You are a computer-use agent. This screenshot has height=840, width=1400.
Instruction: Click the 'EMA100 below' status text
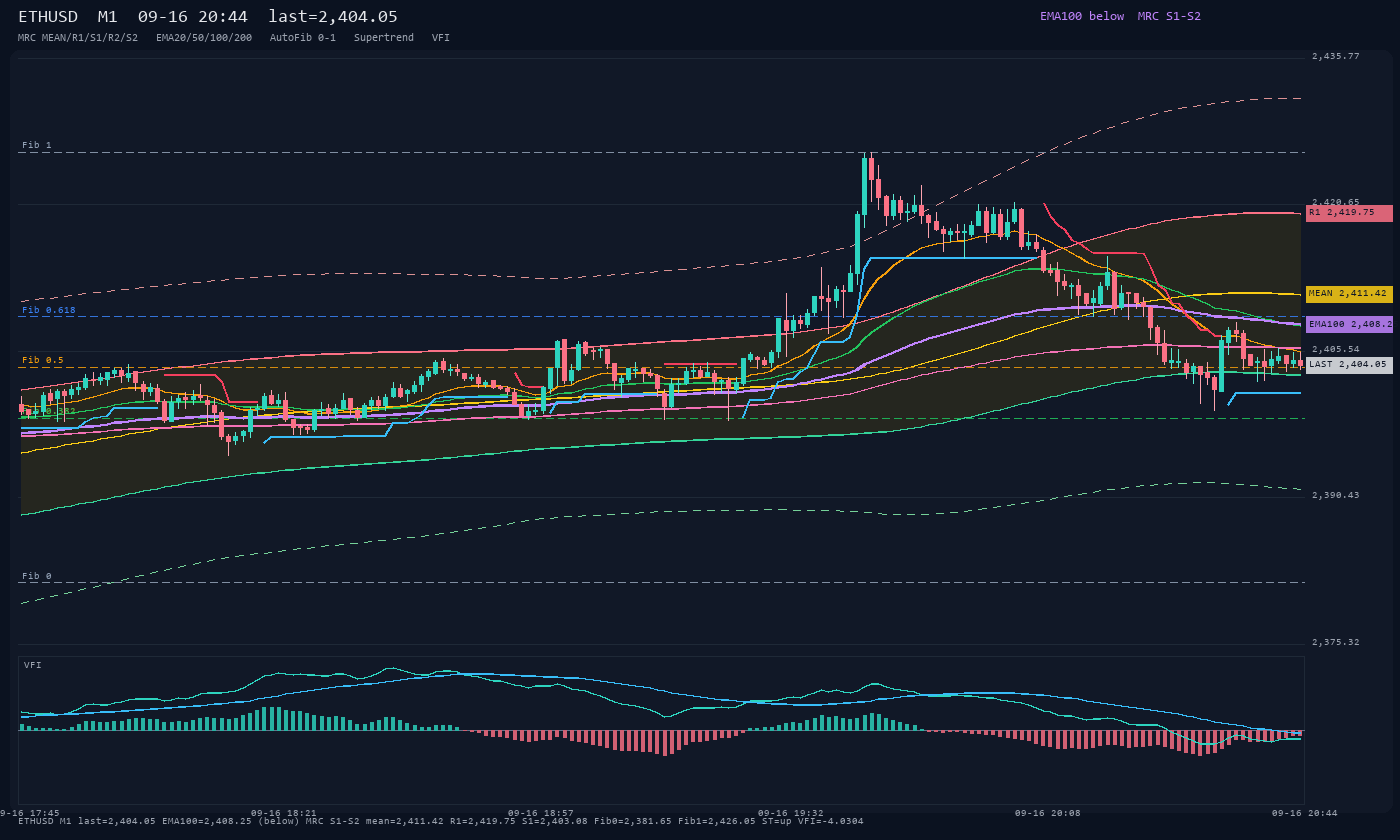1082,16
